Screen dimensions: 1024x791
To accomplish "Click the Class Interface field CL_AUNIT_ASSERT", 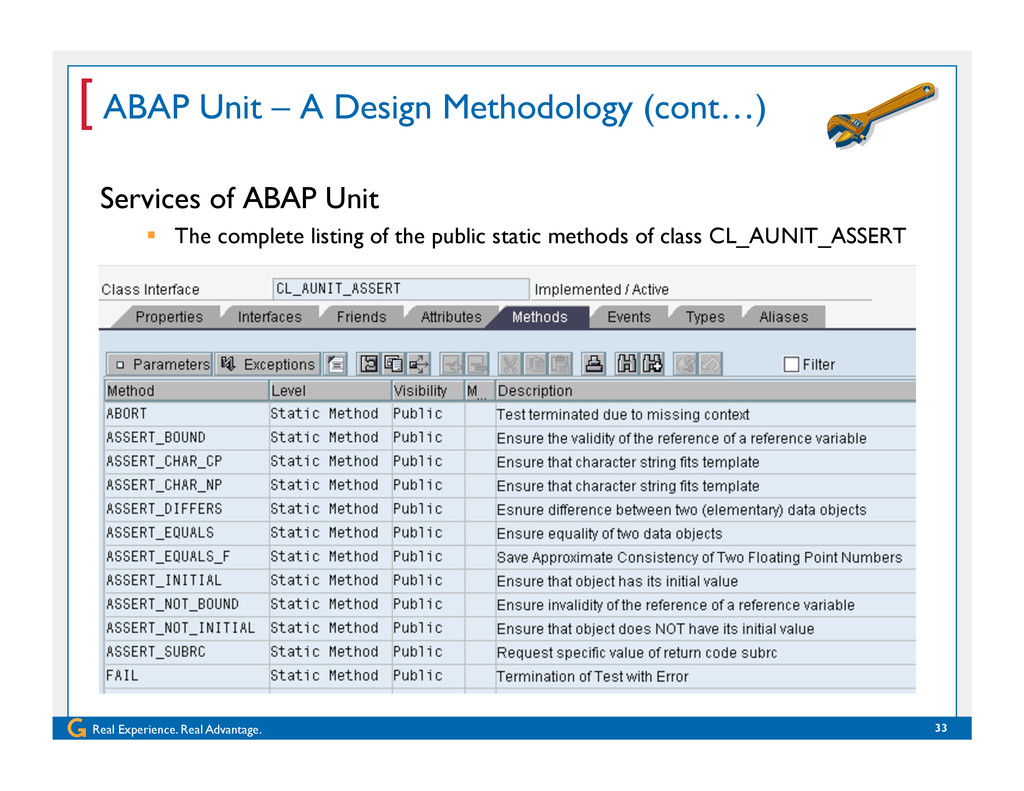I will 400,289.
